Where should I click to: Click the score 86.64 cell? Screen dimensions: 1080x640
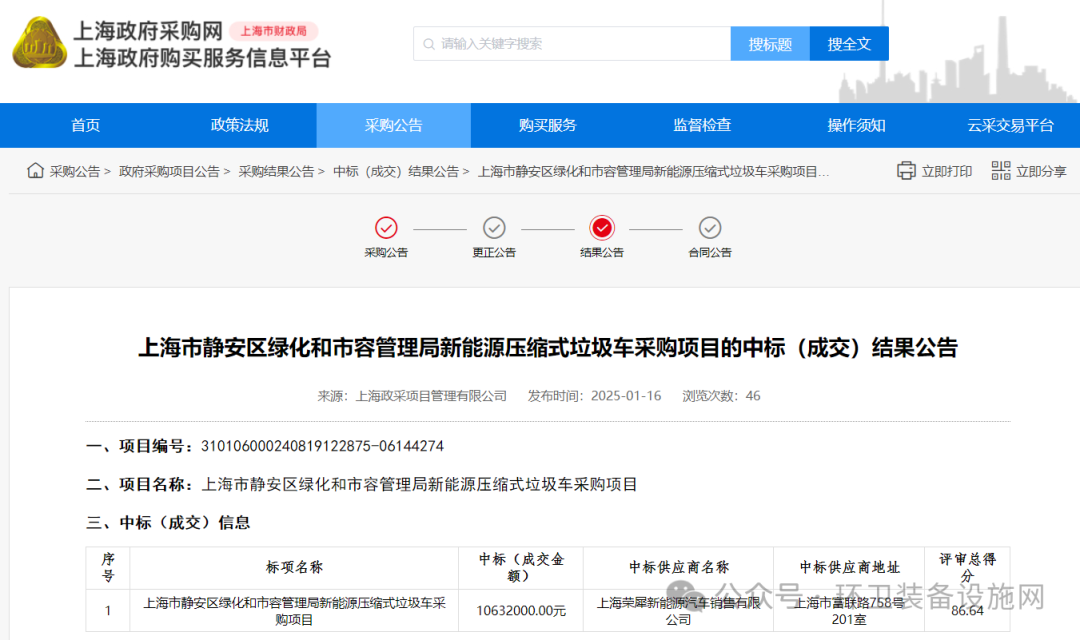click(x=967, y=610)
